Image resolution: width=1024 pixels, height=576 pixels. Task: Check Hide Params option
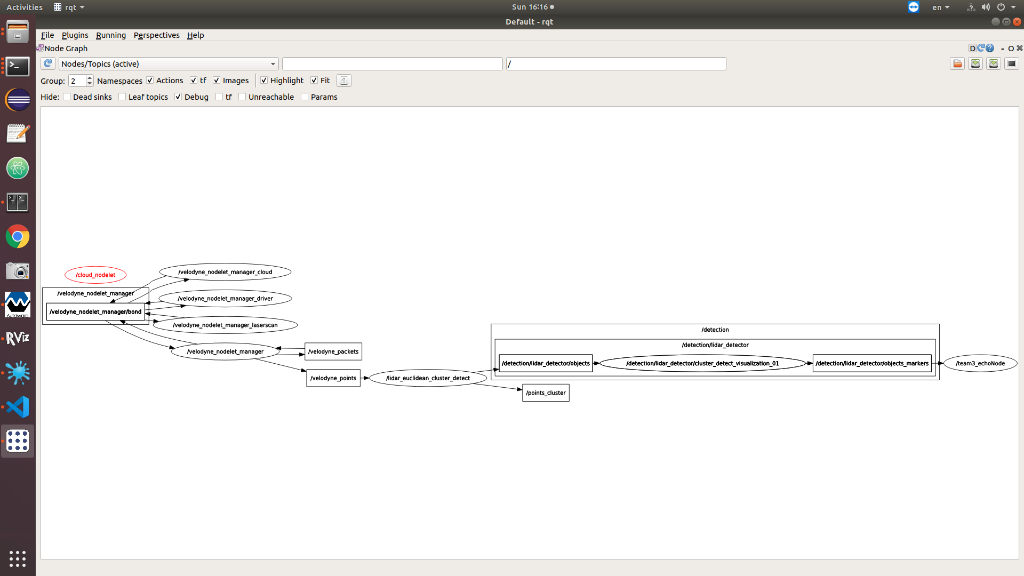[305, 97]
